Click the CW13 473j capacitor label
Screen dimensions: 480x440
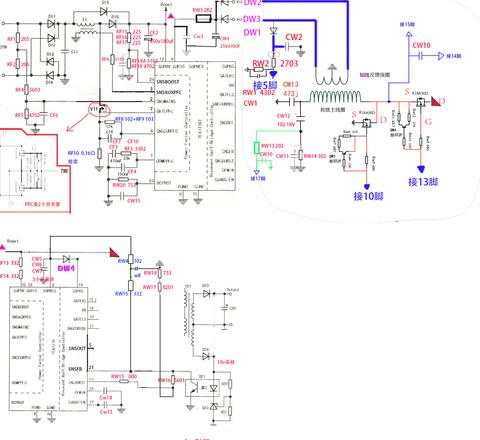[x=291, y=89]
